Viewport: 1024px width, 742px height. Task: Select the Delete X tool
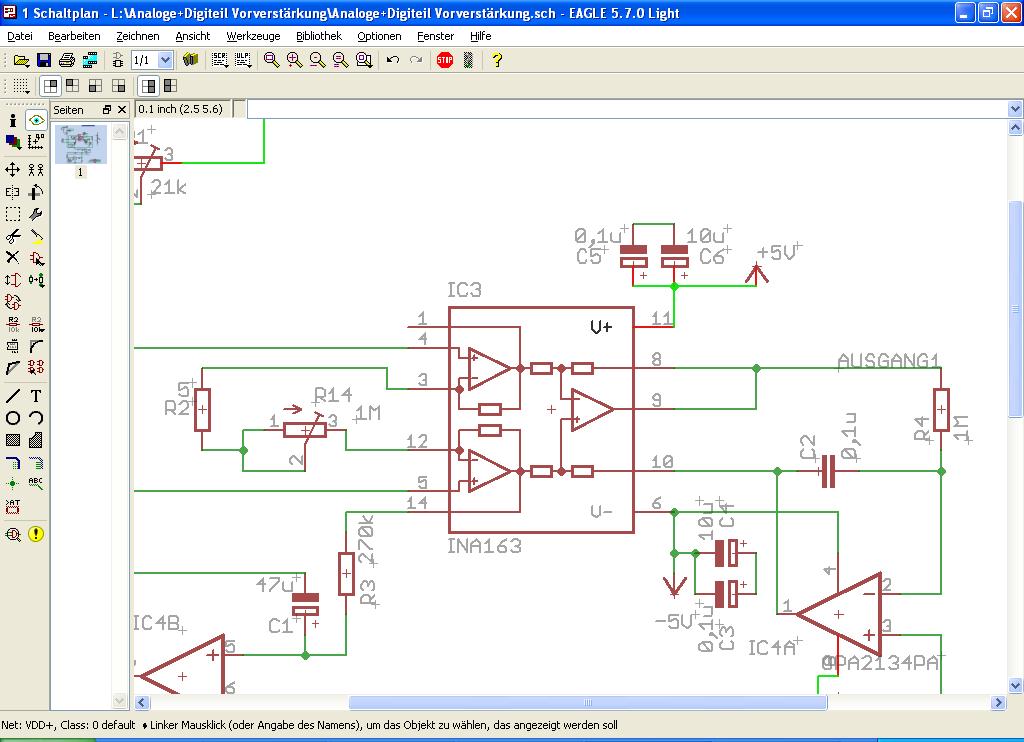pos(12,257)
